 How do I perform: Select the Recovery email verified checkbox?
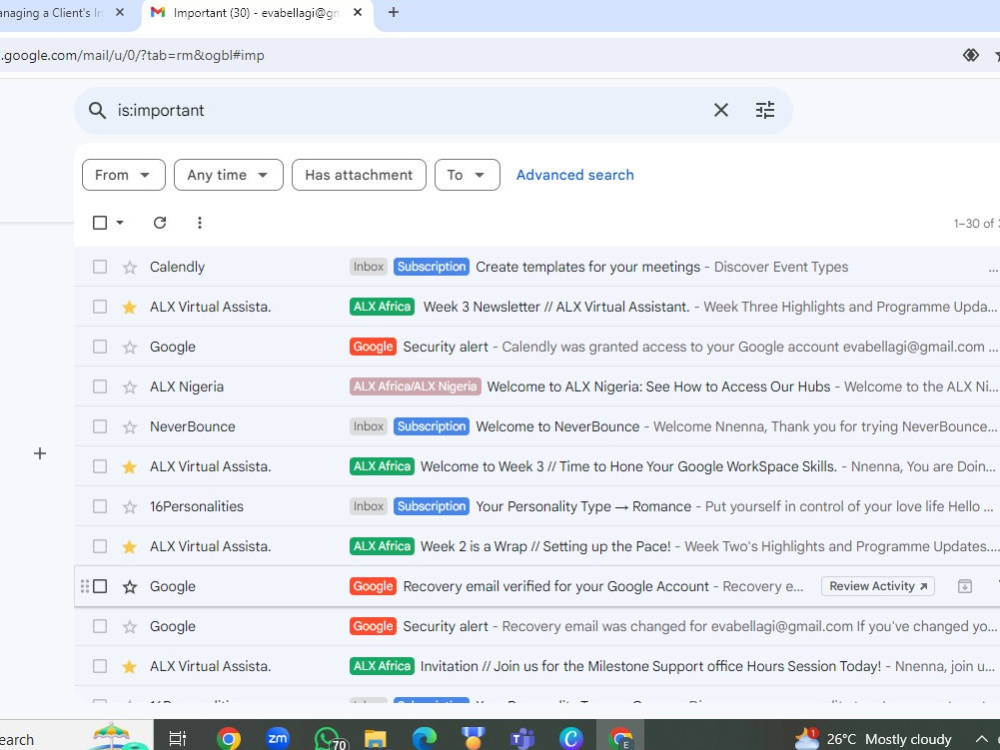(99, 586)
